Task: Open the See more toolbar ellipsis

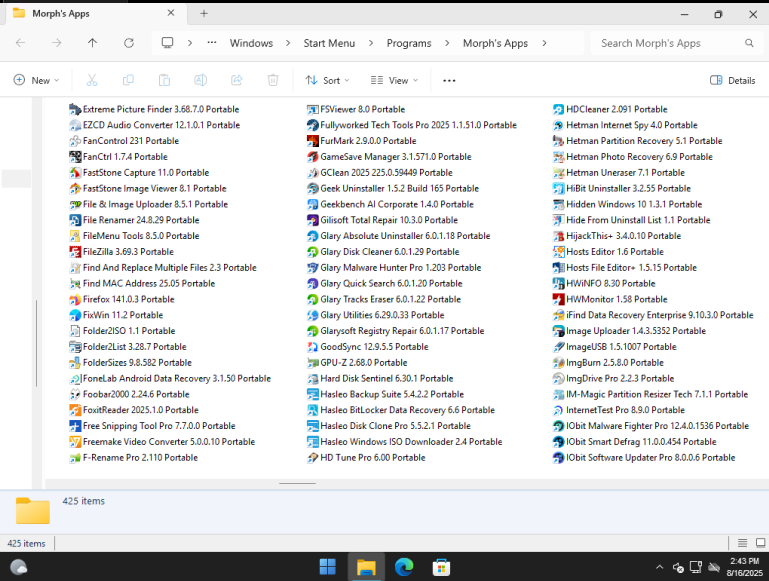Action: [449, 80]
